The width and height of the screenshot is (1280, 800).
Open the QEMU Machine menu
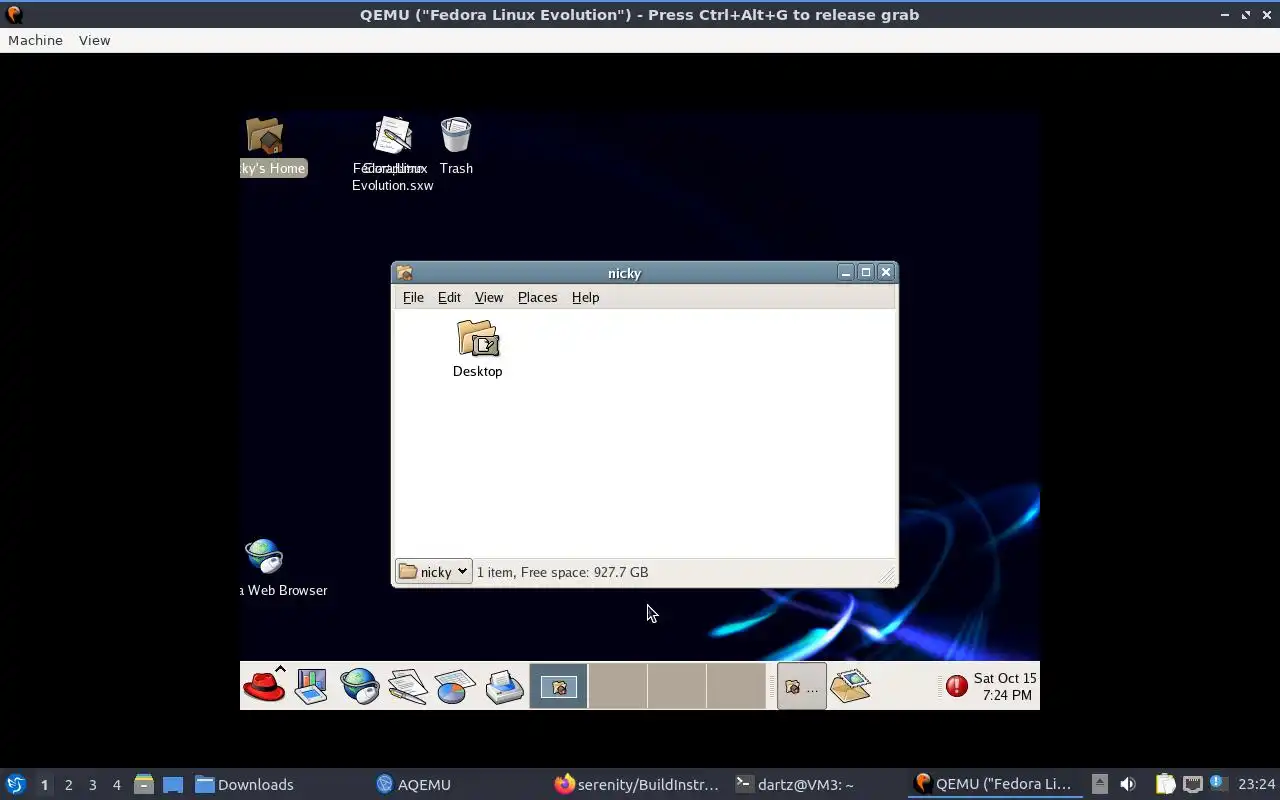click(x=35, y=40)
